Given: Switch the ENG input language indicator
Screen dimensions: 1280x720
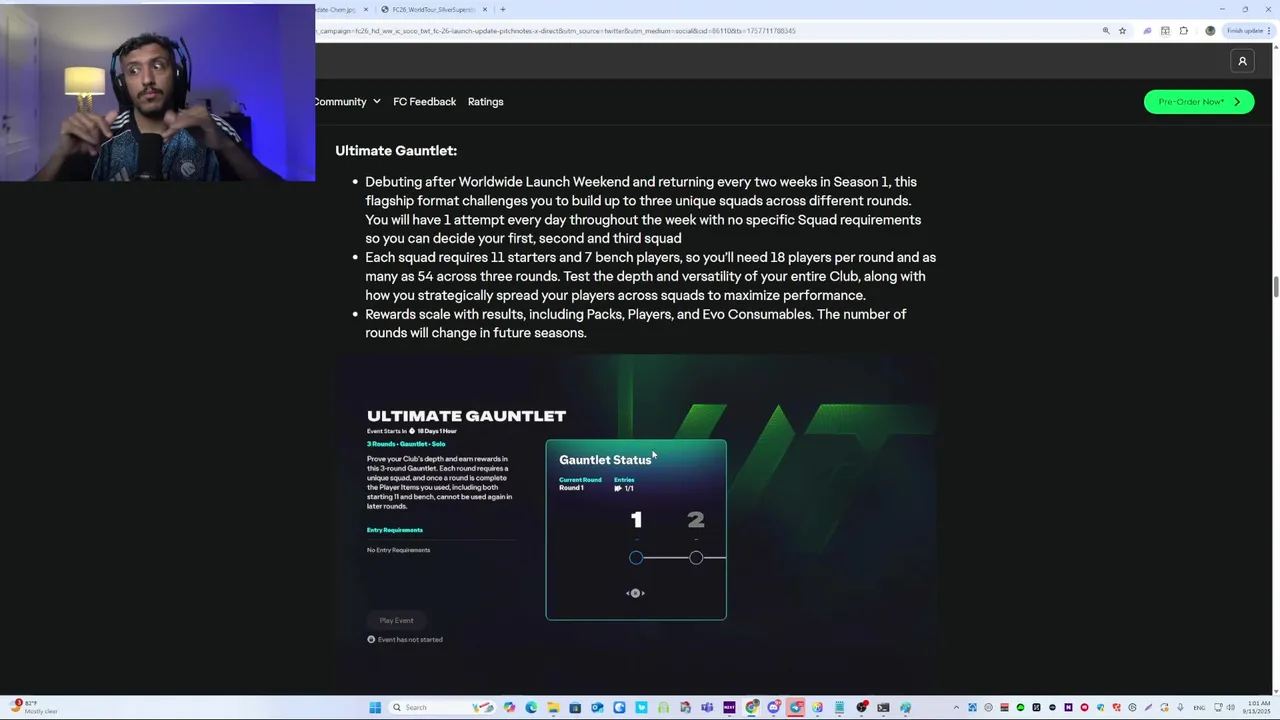Looking at the screenshot, I should tap(1199, 707).
